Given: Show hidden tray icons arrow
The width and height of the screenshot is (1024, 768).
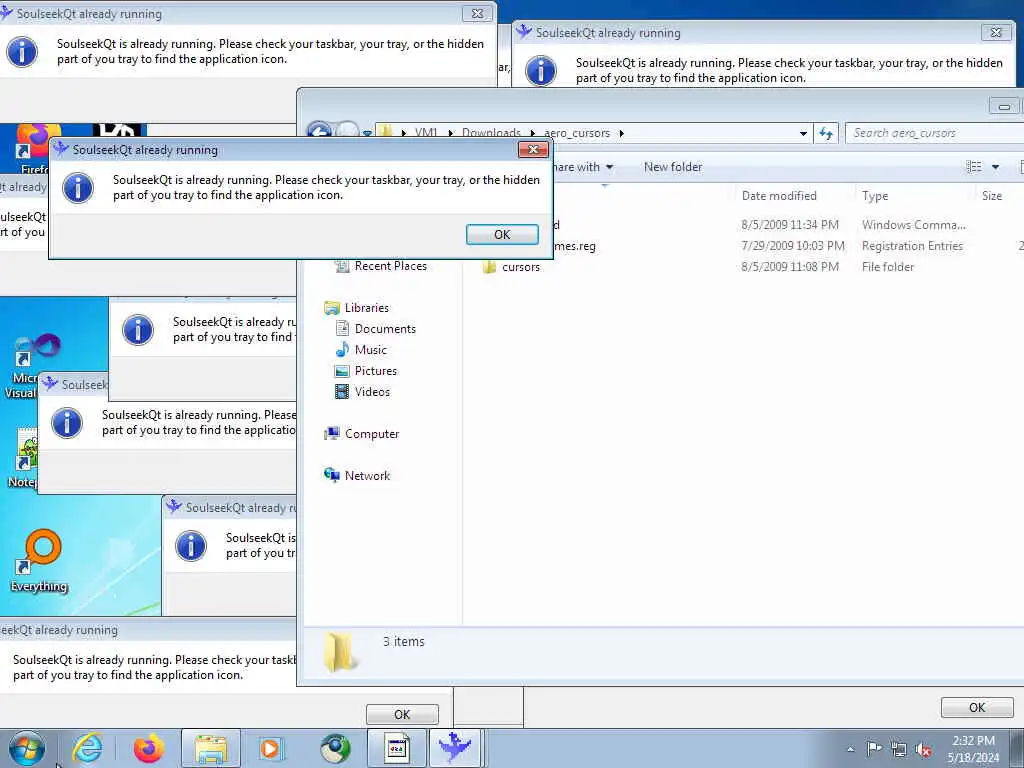Looking at the screenshot, I should coord(850,750).
